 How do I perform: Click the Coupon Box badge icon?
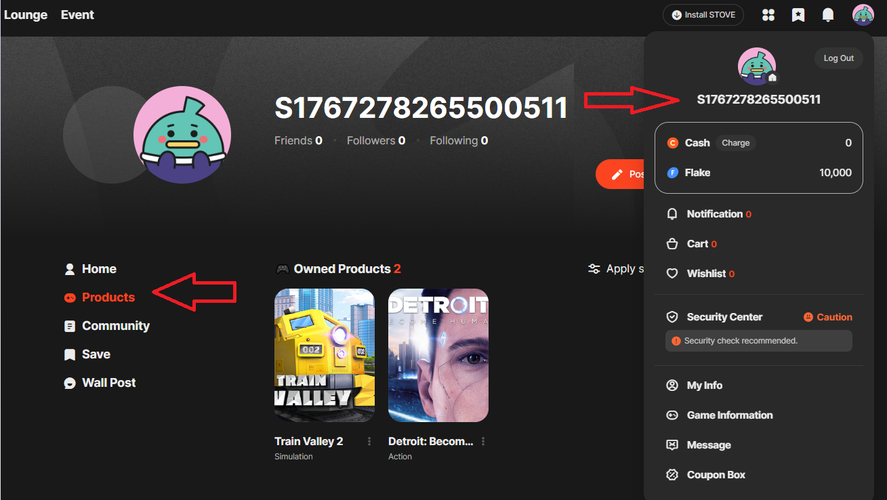point(672,475)
